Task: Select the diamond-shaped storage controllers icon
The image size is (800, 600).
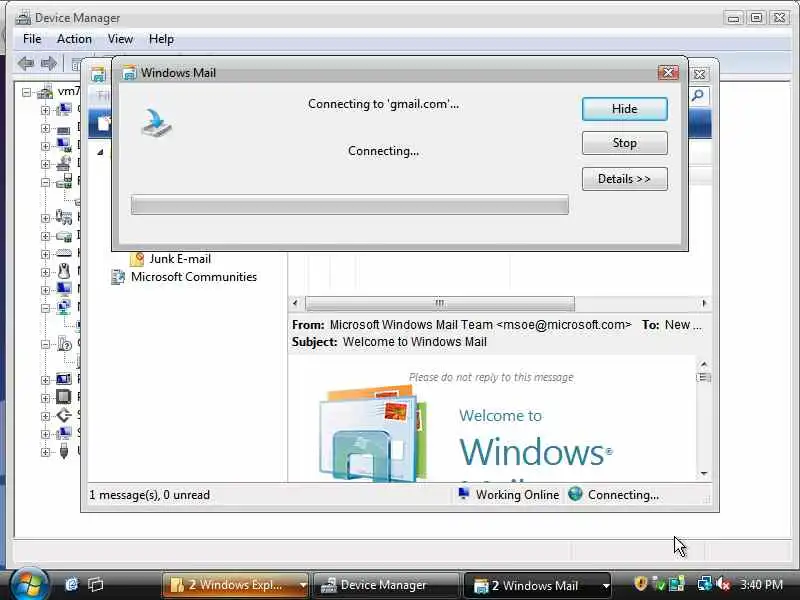Action: click(x=64, y=415)
